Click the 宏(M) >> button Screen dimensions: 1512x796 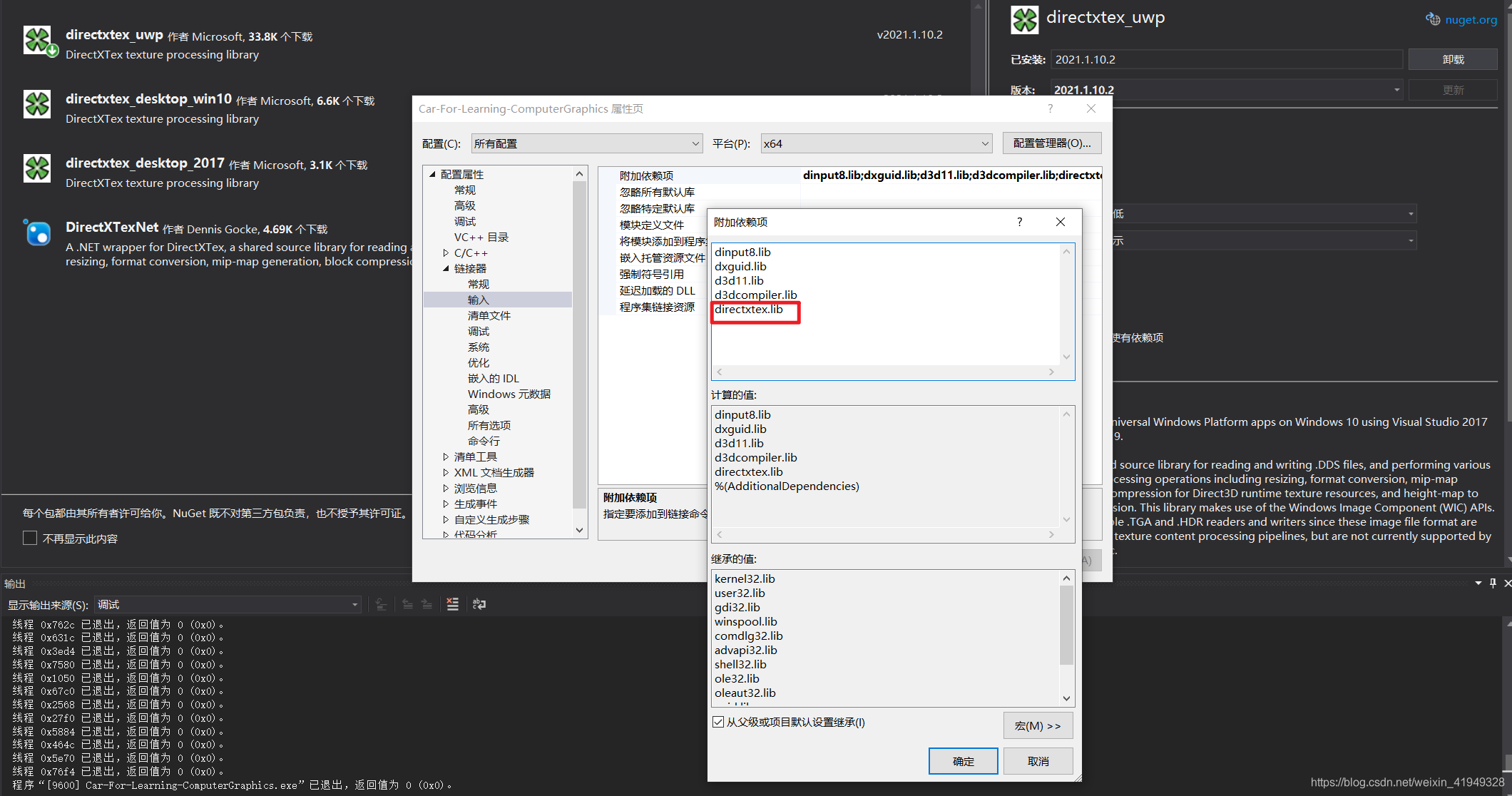coord(1038,725)
